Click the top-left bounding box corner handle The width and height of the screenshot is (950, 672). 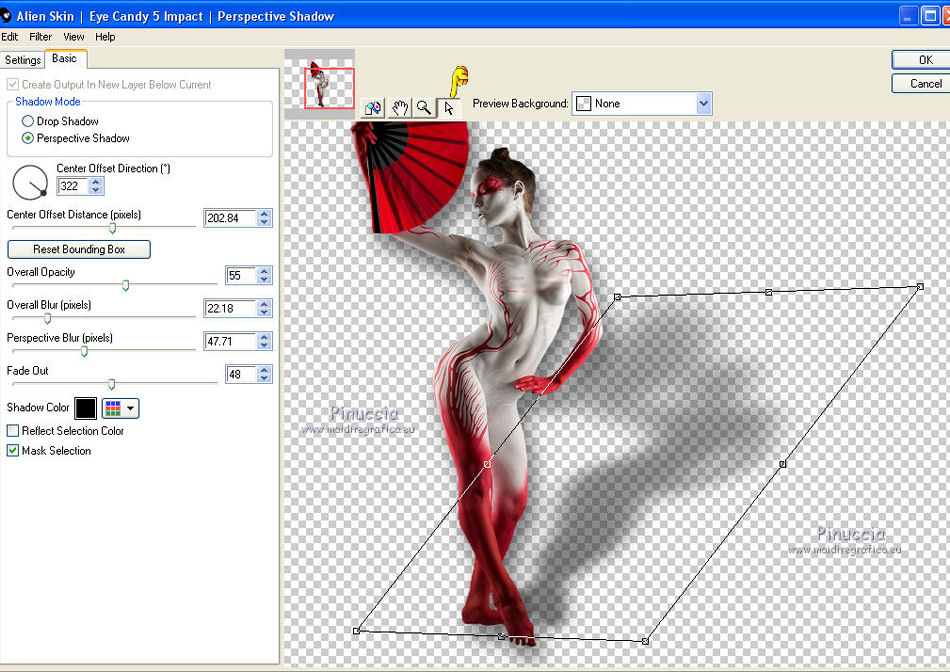coord(617,297)
